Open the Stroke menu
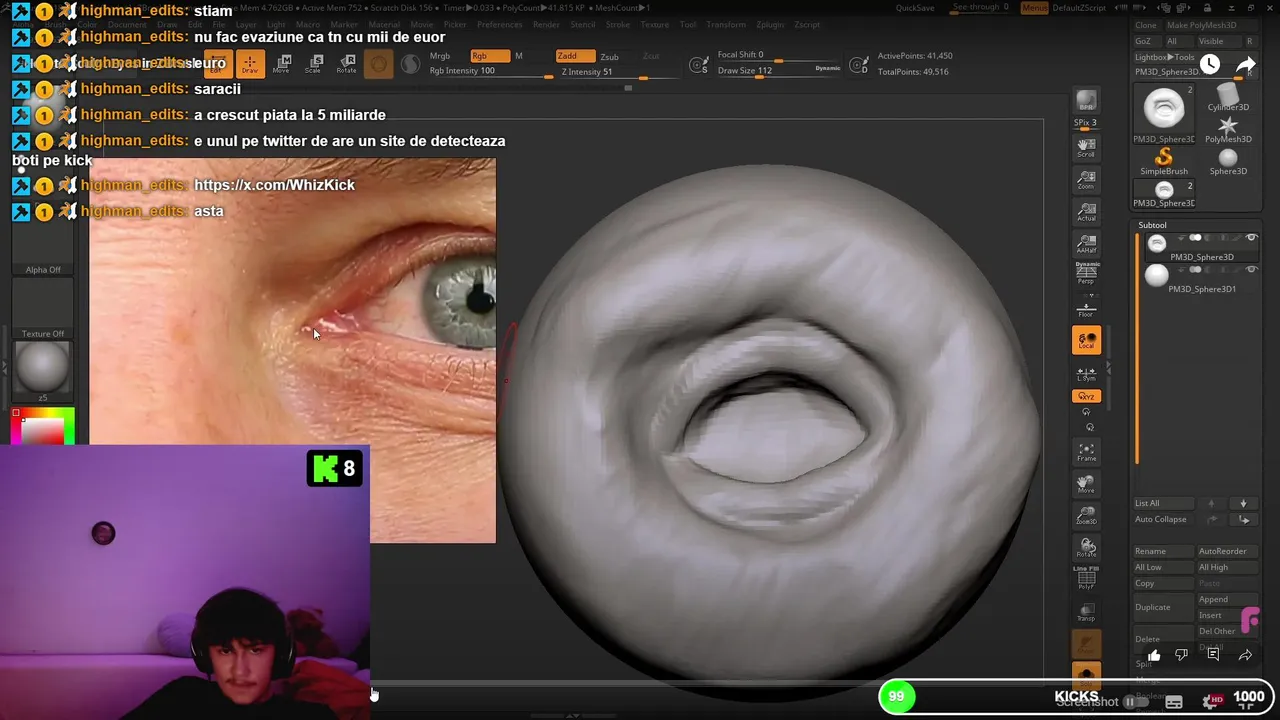The width and height of the screenshot is (1280, 720). 618,25
